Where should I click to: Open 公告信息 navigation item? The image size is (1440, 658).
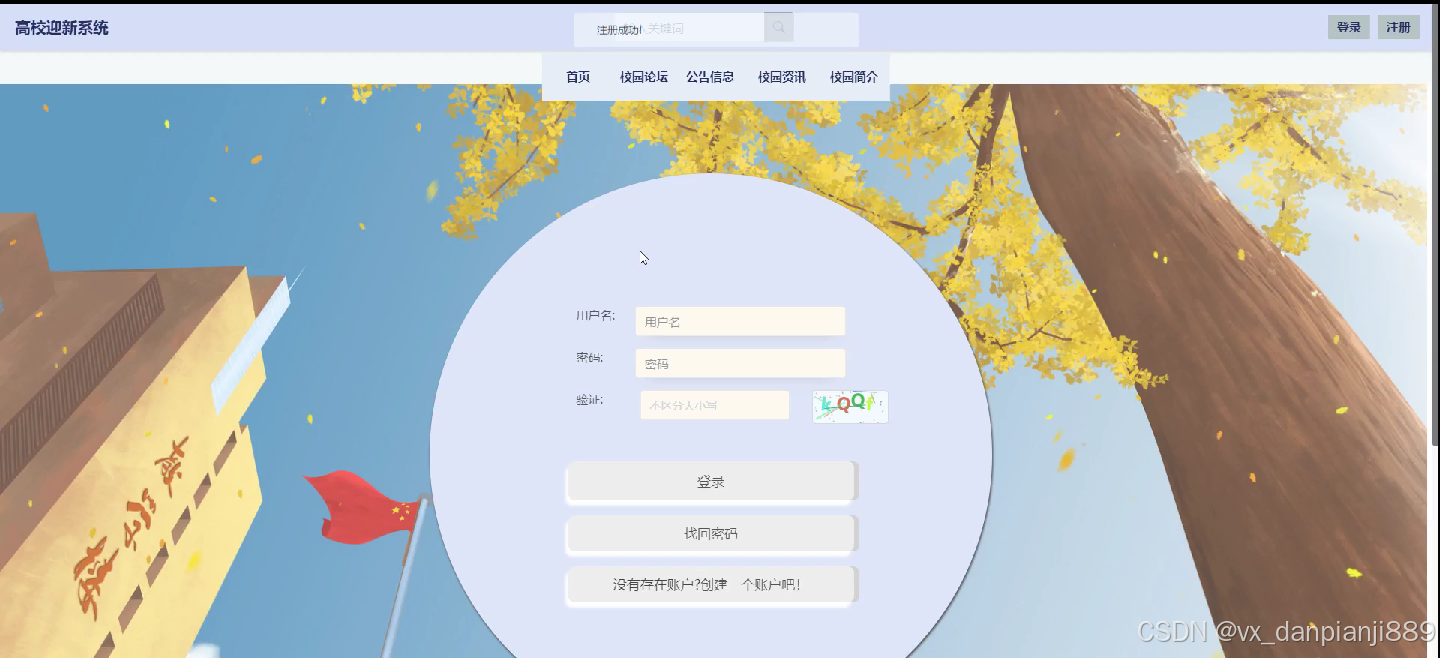tap(710, 77)
